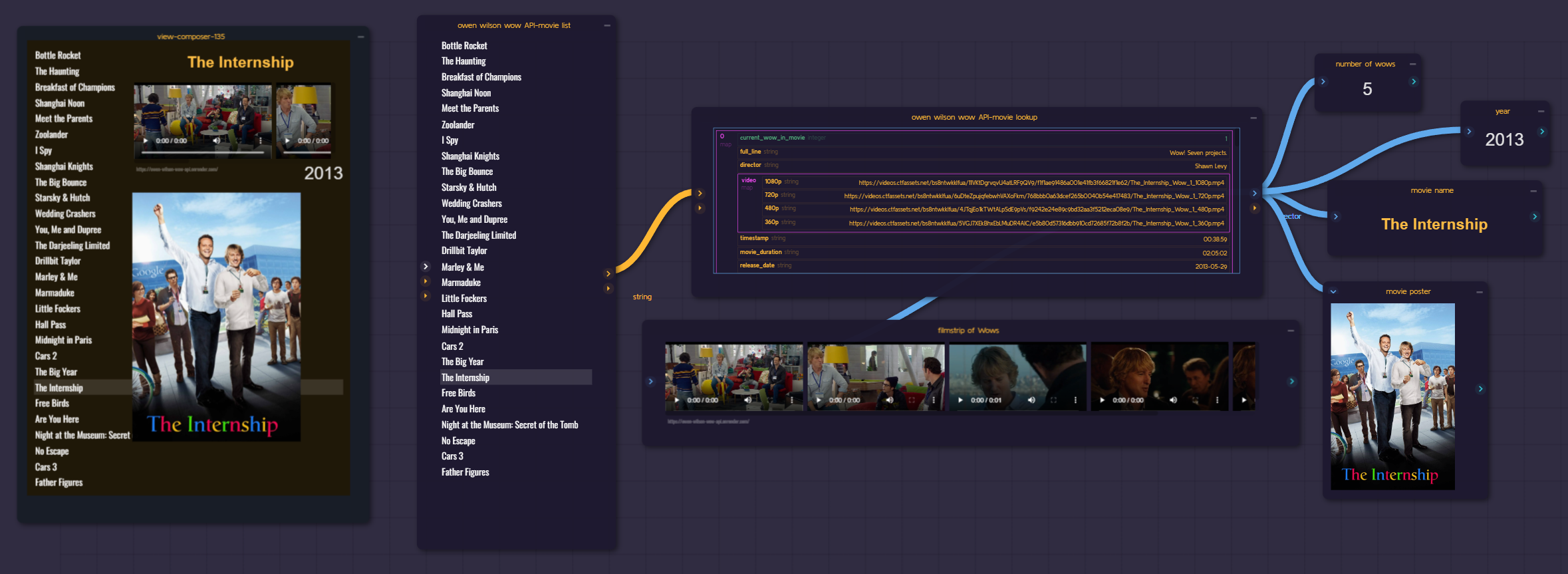Play first video in filmstrip of Wows
Image resolution: width=1568 pixels, height=574 pixels.
pyautogui.click(x=677, y=400)
